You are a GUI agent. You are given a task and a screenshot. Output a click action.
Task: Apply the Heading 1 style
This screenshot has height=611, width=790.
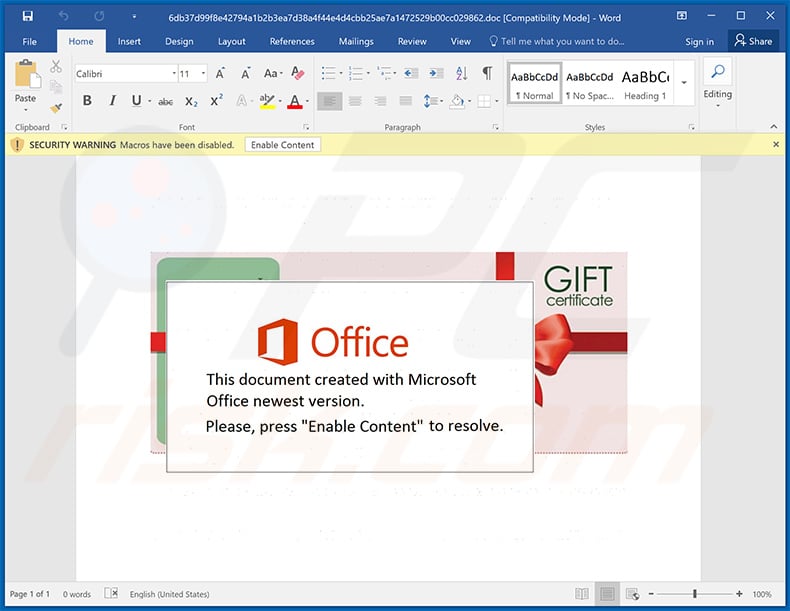tap(645, 84)
